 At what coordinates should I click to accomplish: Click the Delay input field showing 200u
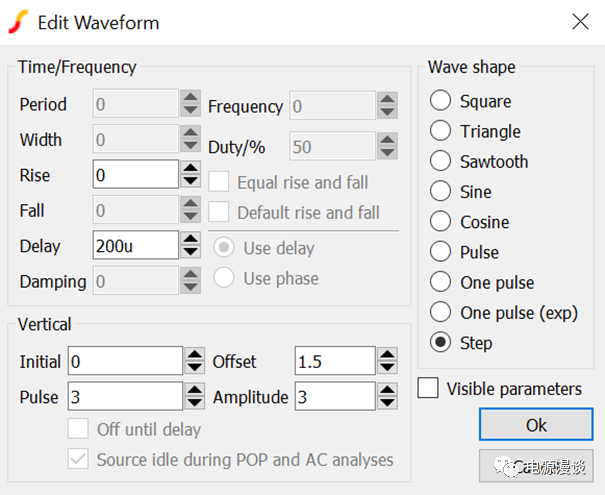tap(135, 246)
